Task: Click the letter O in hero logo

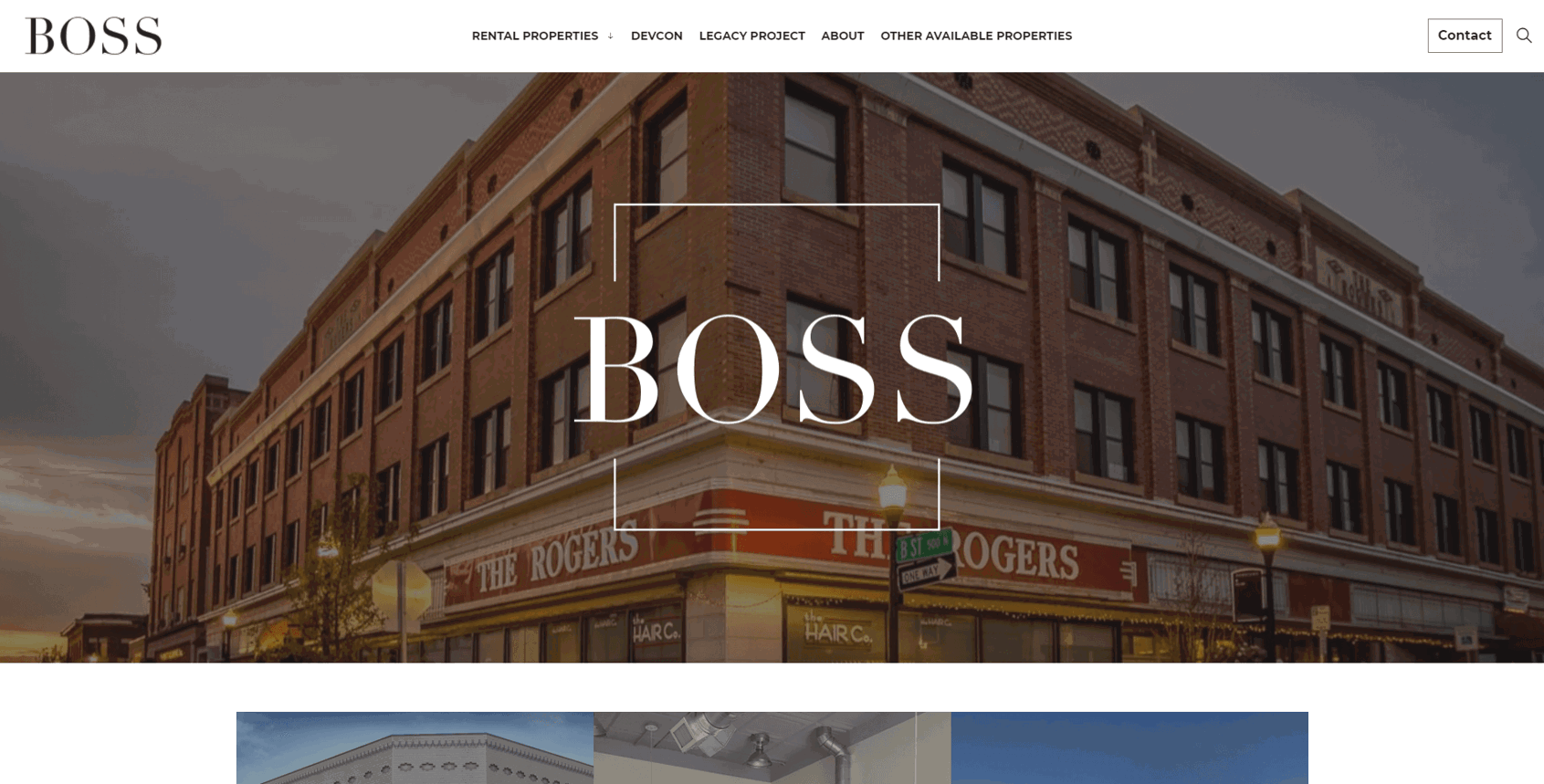Action: click(728, 369)
